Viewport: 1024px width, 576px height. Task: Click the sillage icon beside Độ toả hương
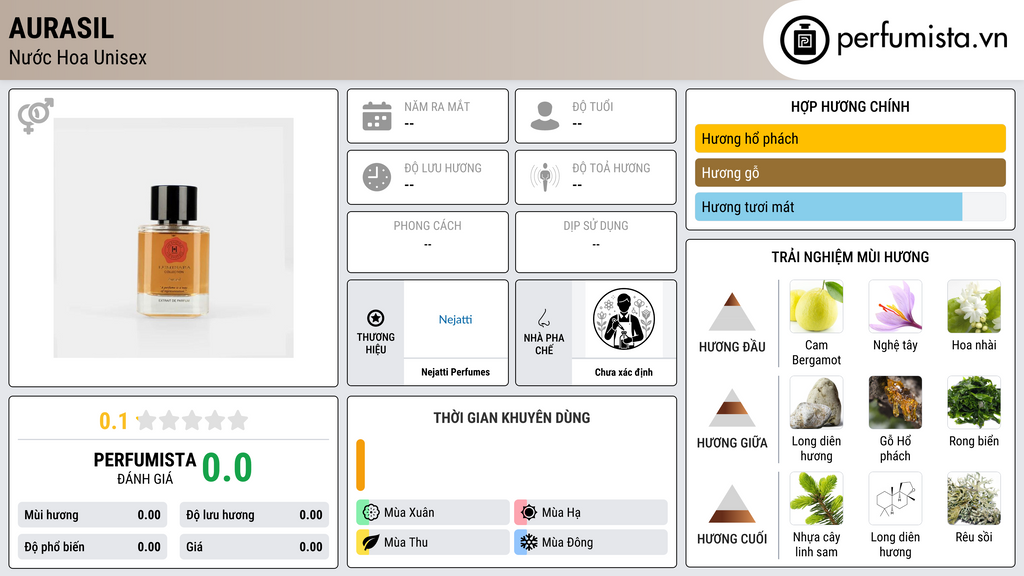[545, 177]
